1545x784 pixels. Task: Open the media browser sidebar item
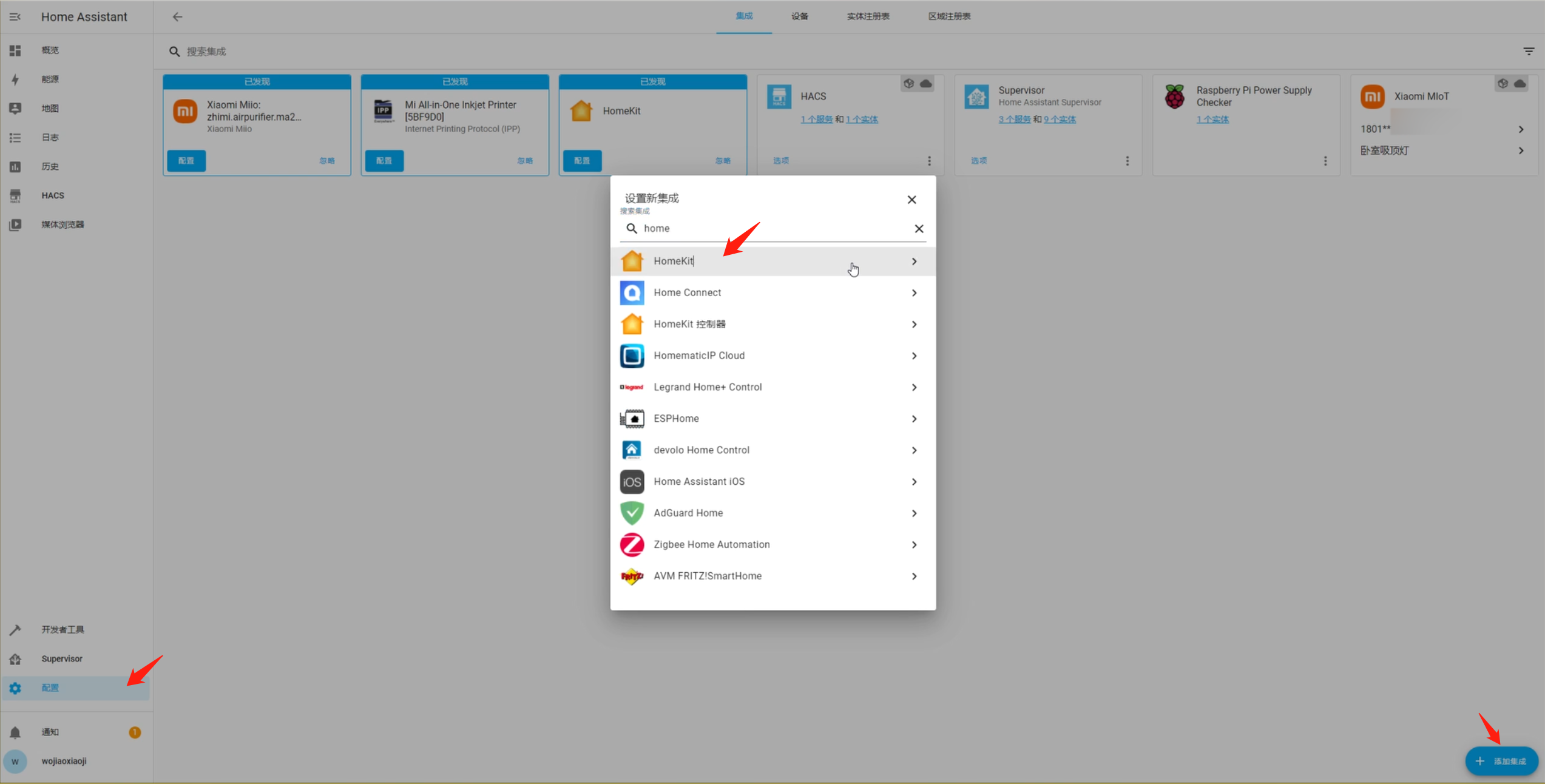(x=76, y=225)
